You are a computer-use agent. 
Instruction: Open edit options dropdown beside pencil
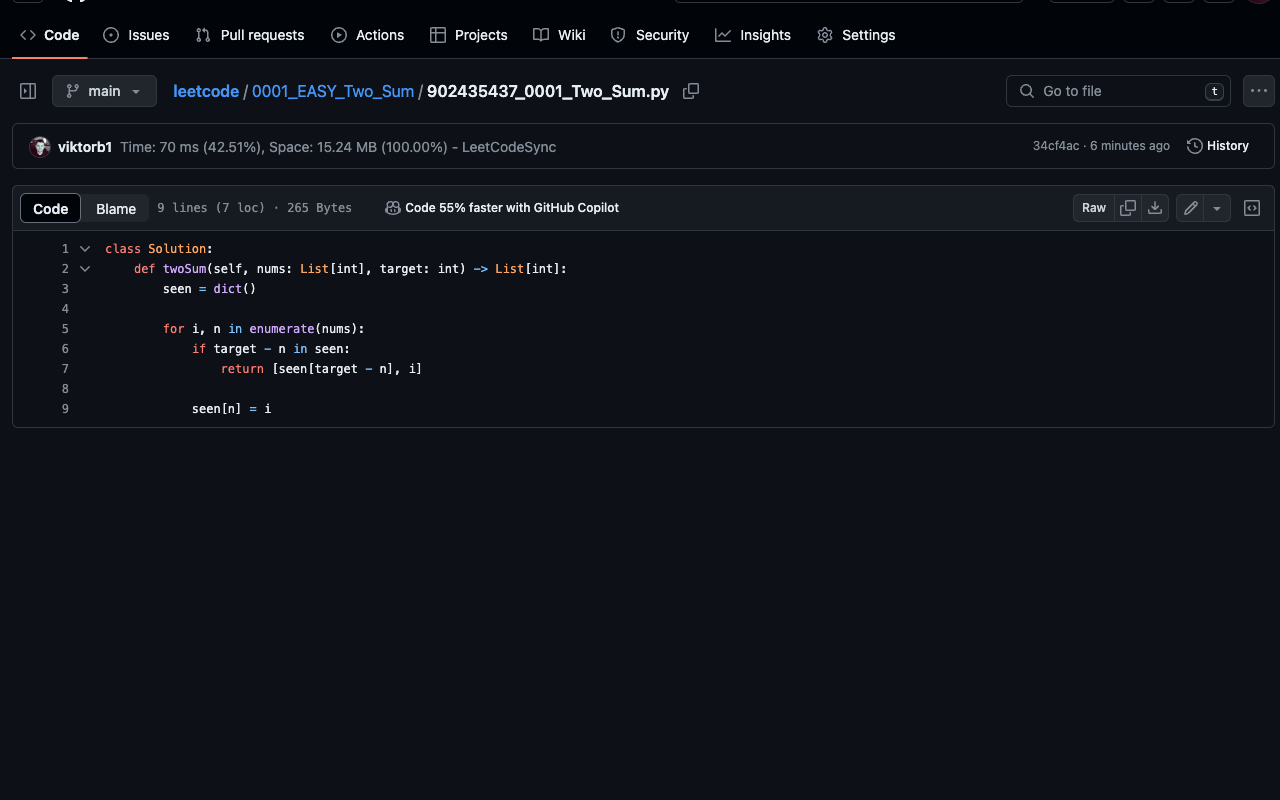1217,208
